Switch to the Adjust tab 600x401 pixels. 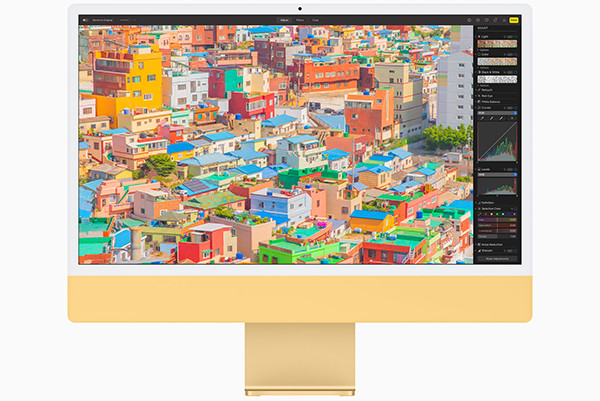pos(283,19)
